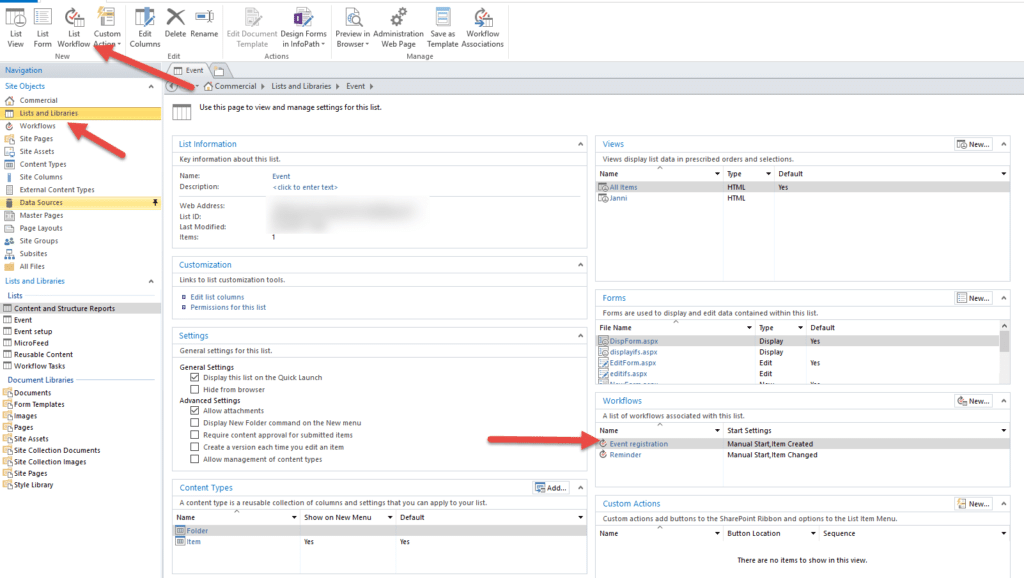This screenshot has width=1024, height=578.
Task: Create a new List Form
Action: coord(42,27)
